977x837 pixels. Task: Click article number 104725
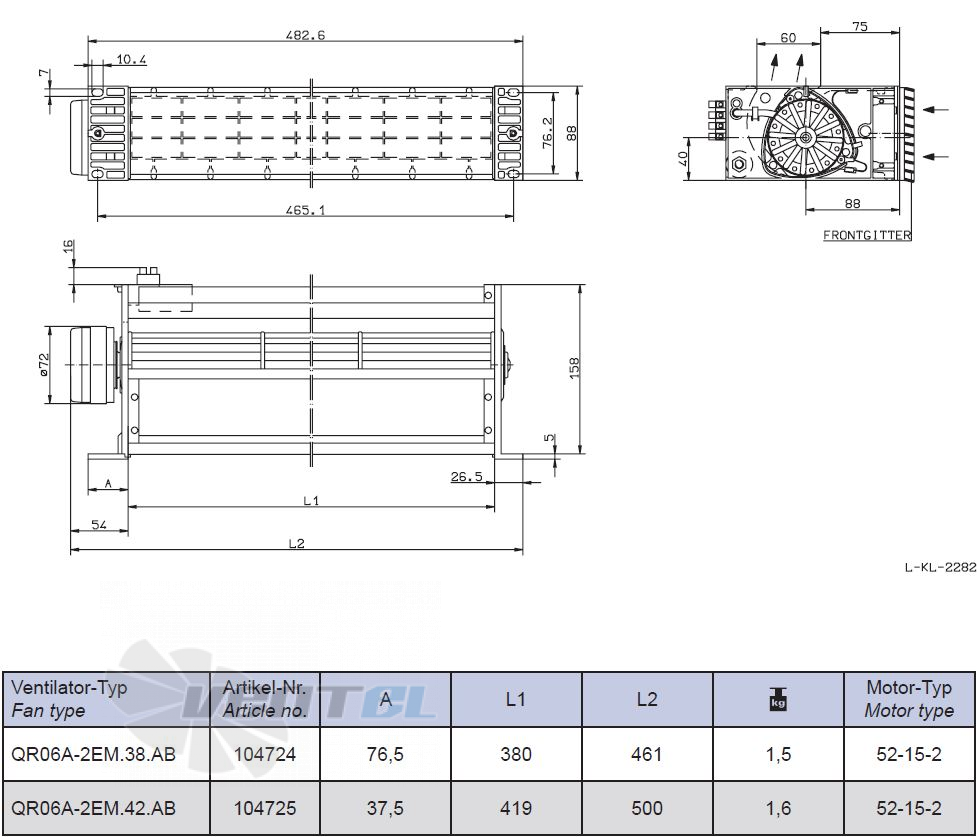click(x=265, y=808)
